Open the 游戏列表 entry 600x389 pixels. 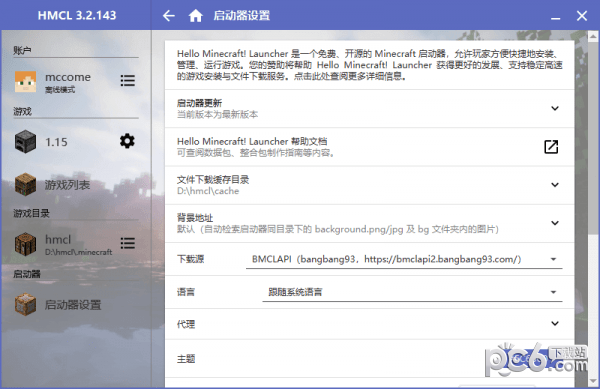click(76, 184)
